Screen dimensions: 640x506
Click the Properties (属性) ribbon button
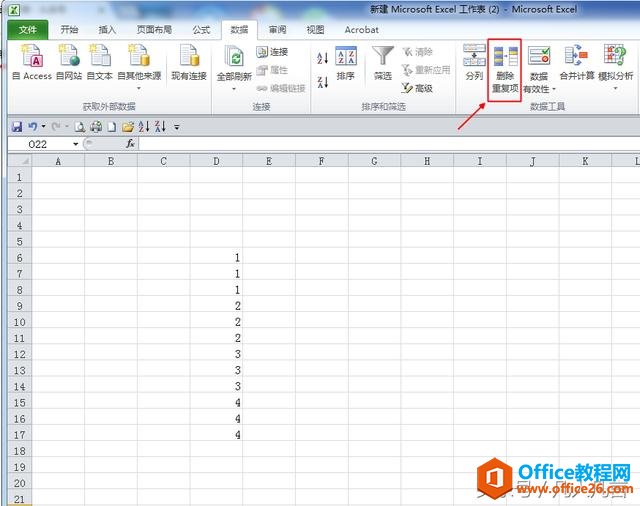click(272, 70)
